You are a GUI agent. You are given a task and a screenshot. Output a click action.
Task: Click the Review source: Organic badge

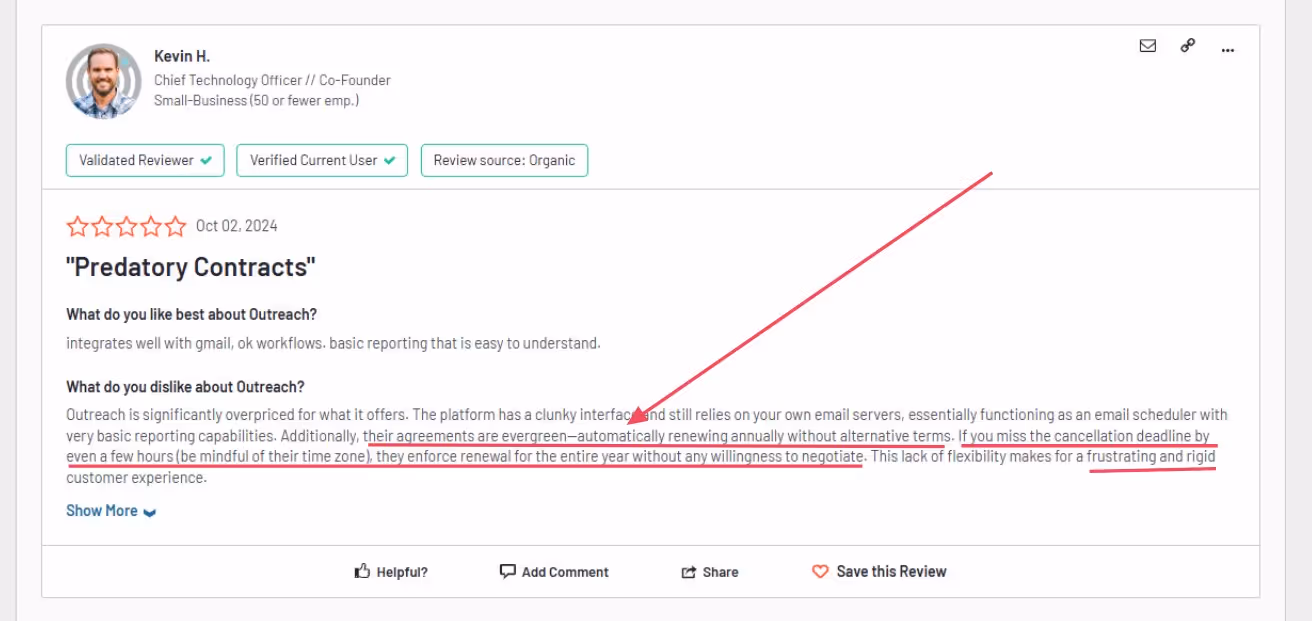504,160
